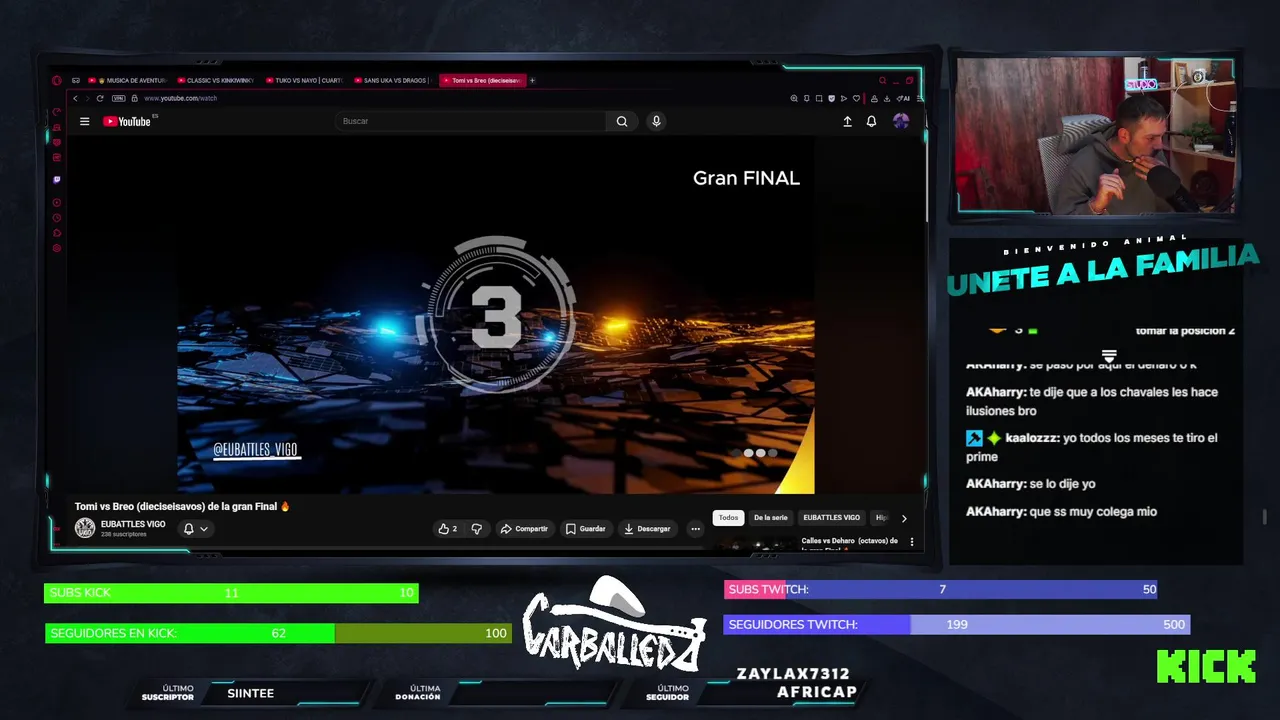Screen dimensions: 1280x720
Task: Click the SUBS TWITCH goal bar
Action: click(x=941, y=589)
